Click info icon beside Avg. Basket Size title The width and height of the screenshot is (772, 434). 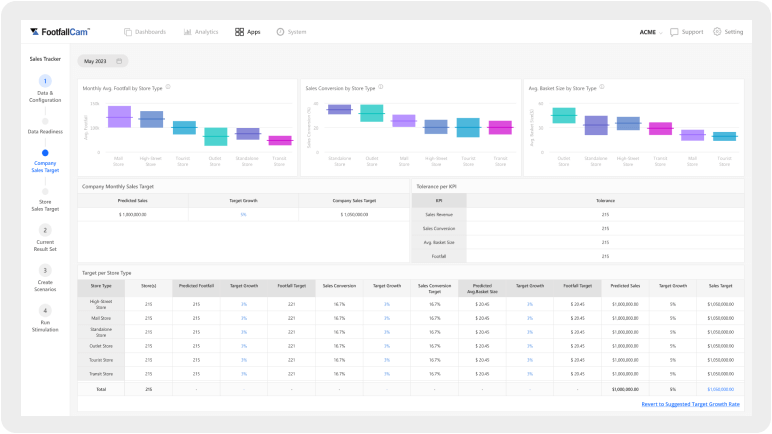pyautogui.click(x=602, y=87)
